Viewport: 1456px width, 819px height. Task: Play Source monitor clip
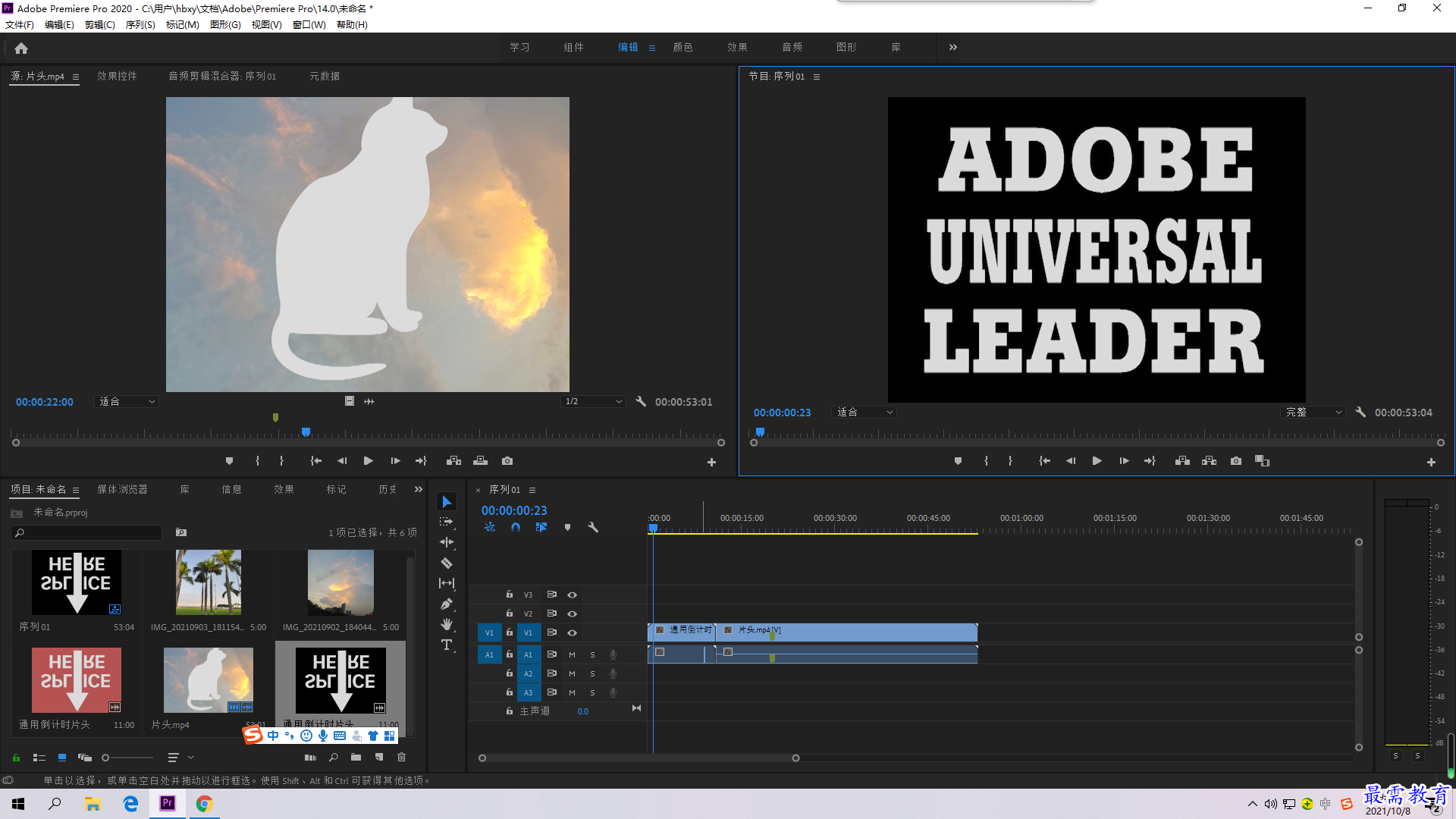click(368, 461)
